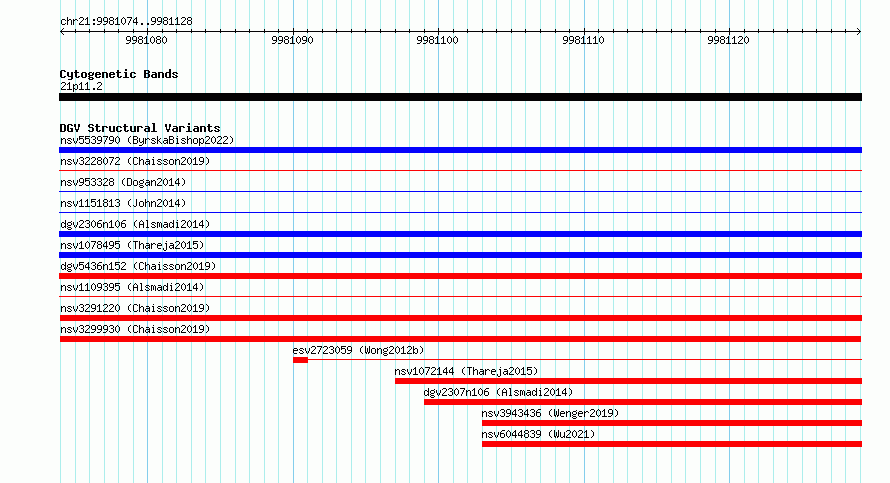Image resolution: width=890 pixels, height=483 pixels.
Task: Click the red bar under nsv3299930
Action: coord(460,339)
